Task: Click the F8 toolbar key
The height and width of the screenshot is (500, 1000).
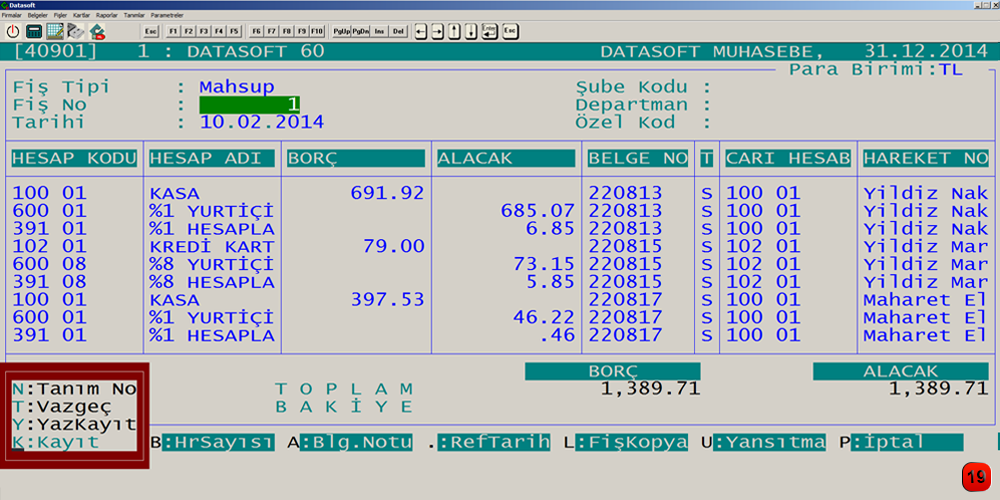Action: 287,31
